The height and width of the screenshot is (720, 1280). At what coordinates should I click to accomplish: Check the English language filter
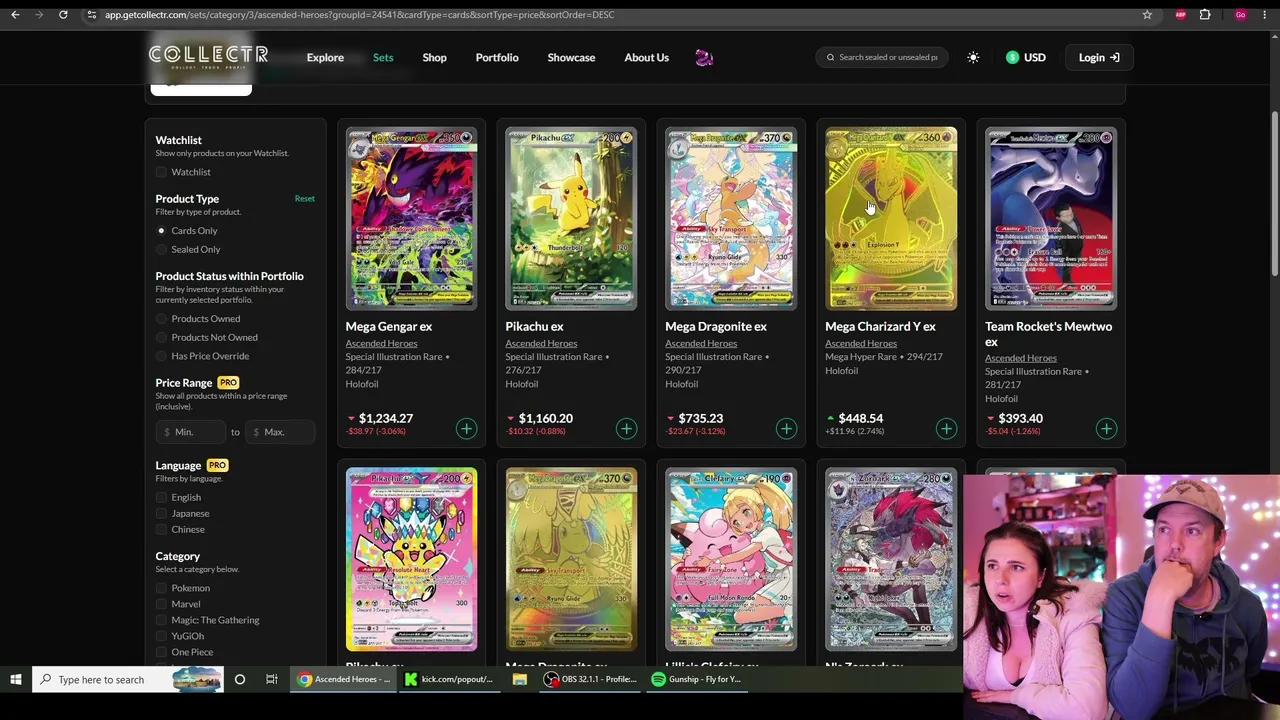click(x=161, y=498)
